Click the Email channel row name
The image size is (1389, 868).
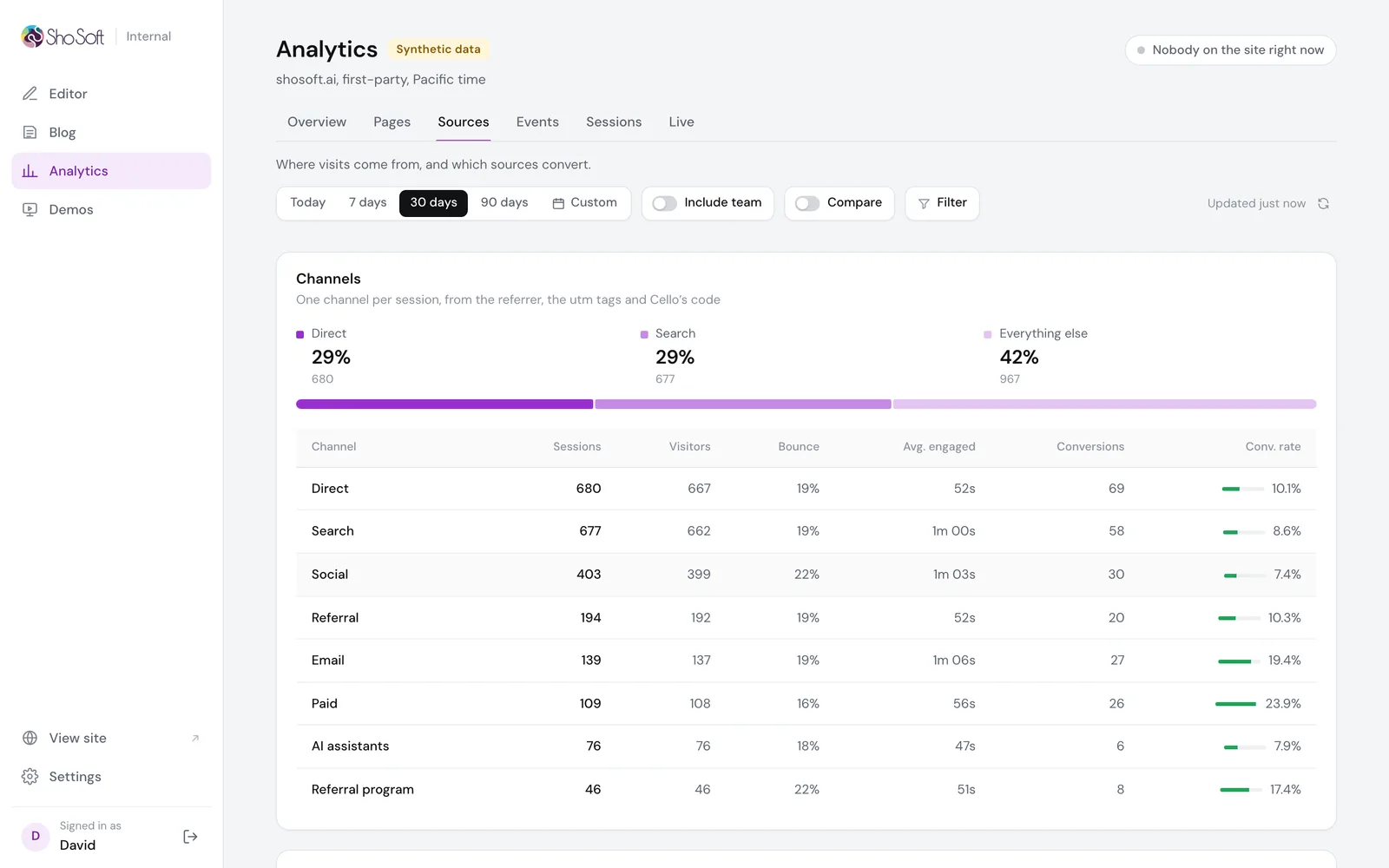coord(328,661)
